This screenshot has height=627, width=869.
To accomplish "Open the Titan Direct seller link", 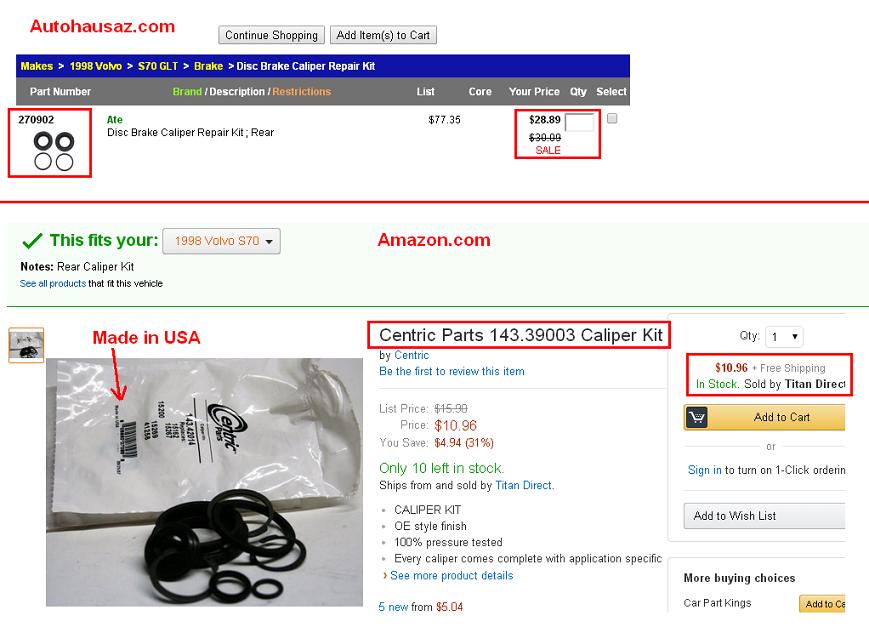I will point(524,485).
